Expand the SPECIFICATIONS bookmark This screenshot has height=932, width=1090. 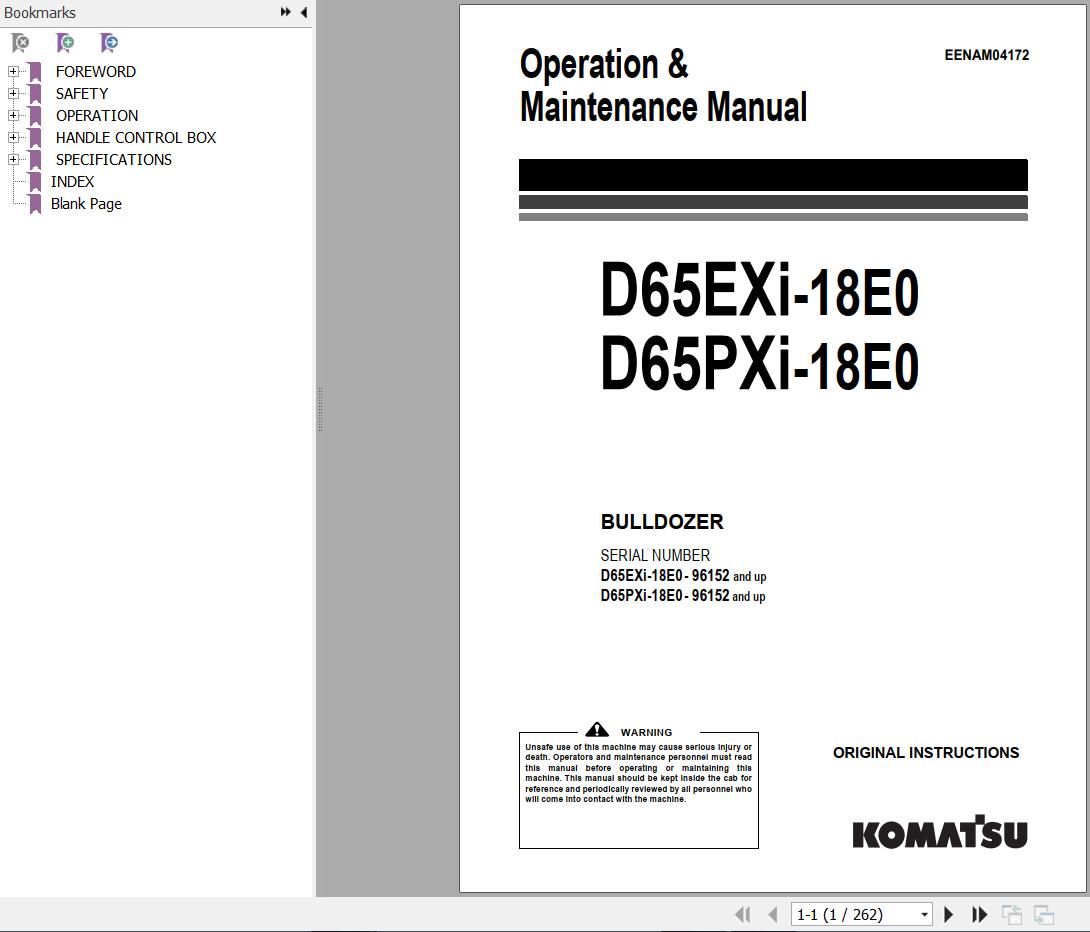click(13, 159)
